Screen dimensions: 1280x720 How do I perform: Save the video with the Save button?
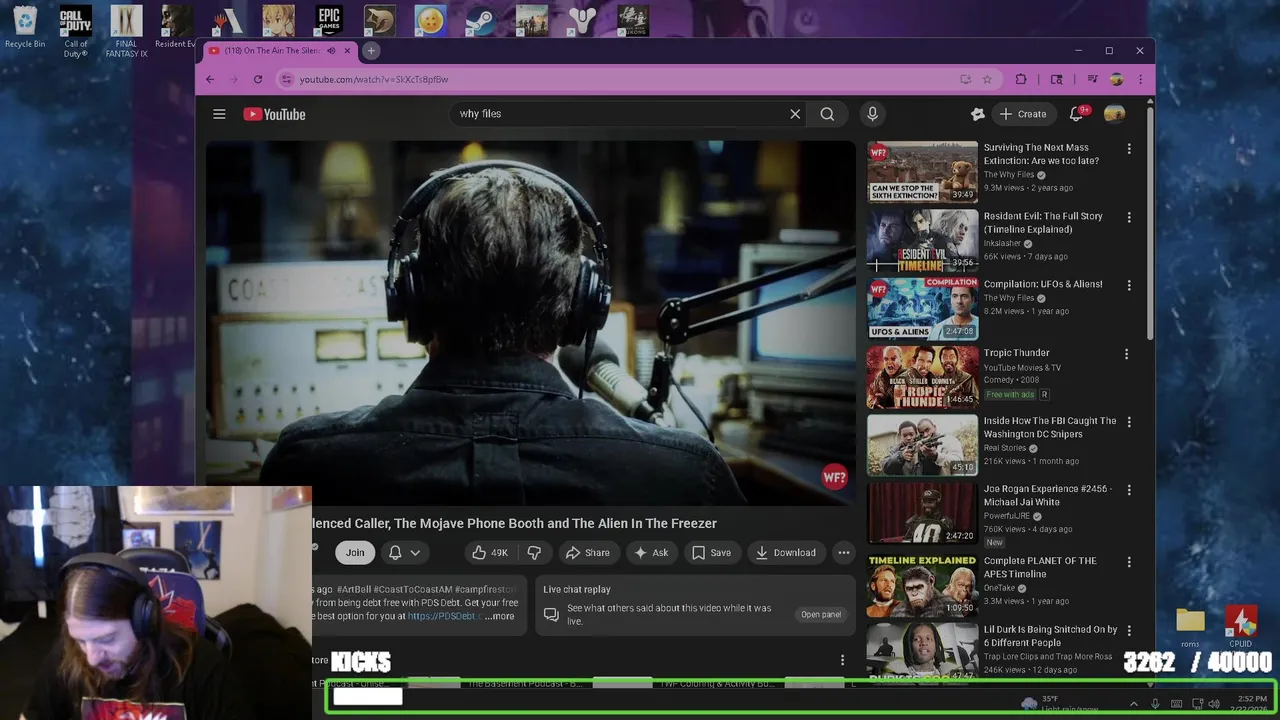coord(711,552)
